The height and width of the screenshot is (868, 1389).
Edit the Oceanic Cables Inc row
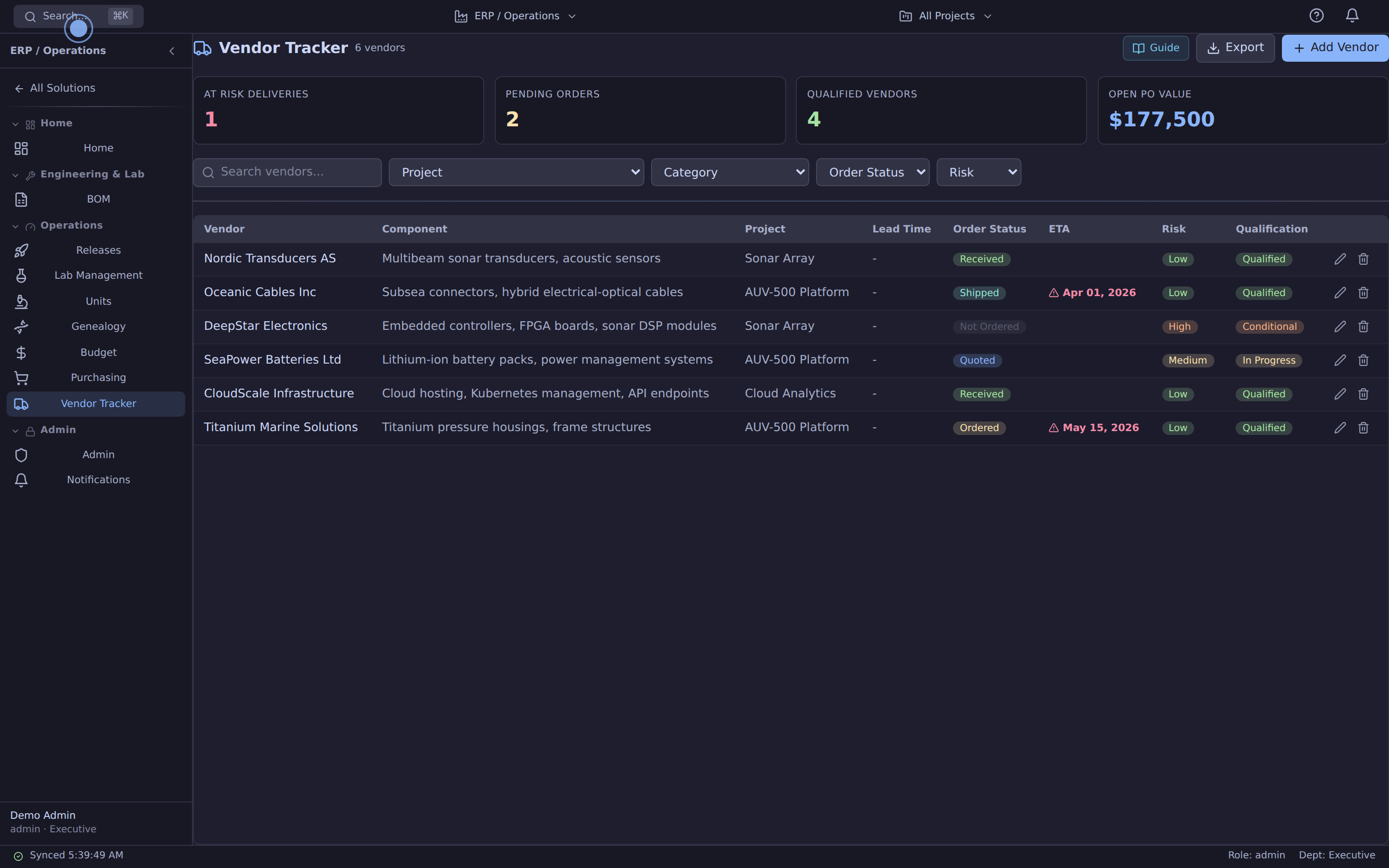[1340, 293]
